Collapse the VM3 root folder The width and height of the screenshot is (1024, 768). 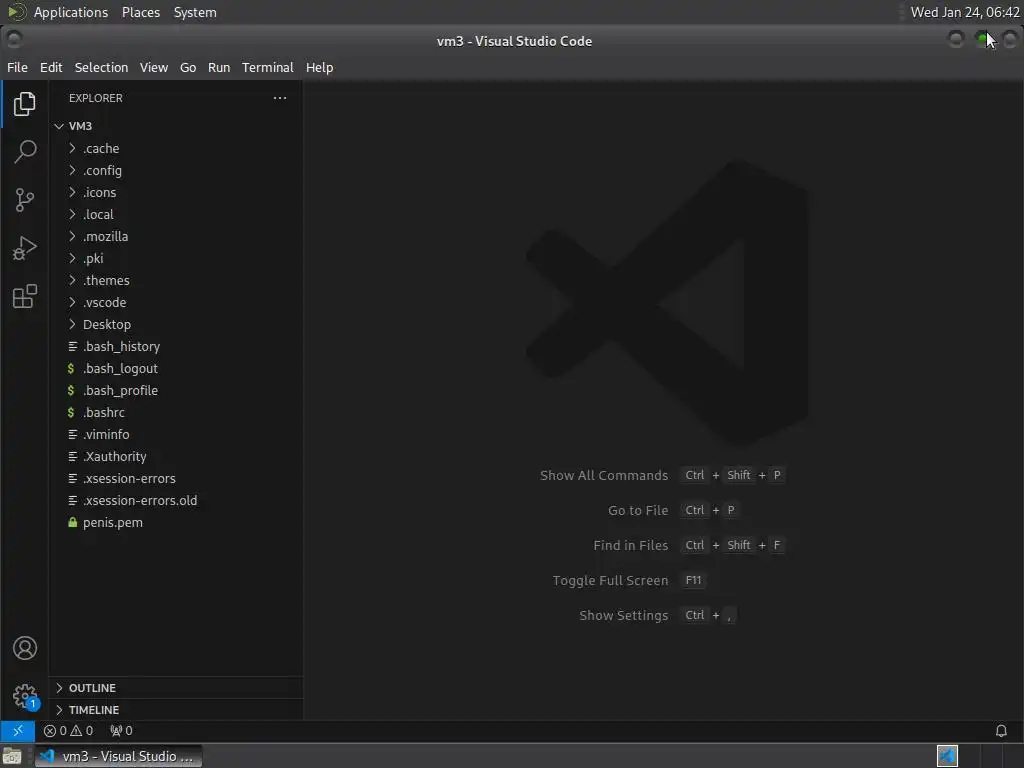pyautogui.click(x=175, y=126)
